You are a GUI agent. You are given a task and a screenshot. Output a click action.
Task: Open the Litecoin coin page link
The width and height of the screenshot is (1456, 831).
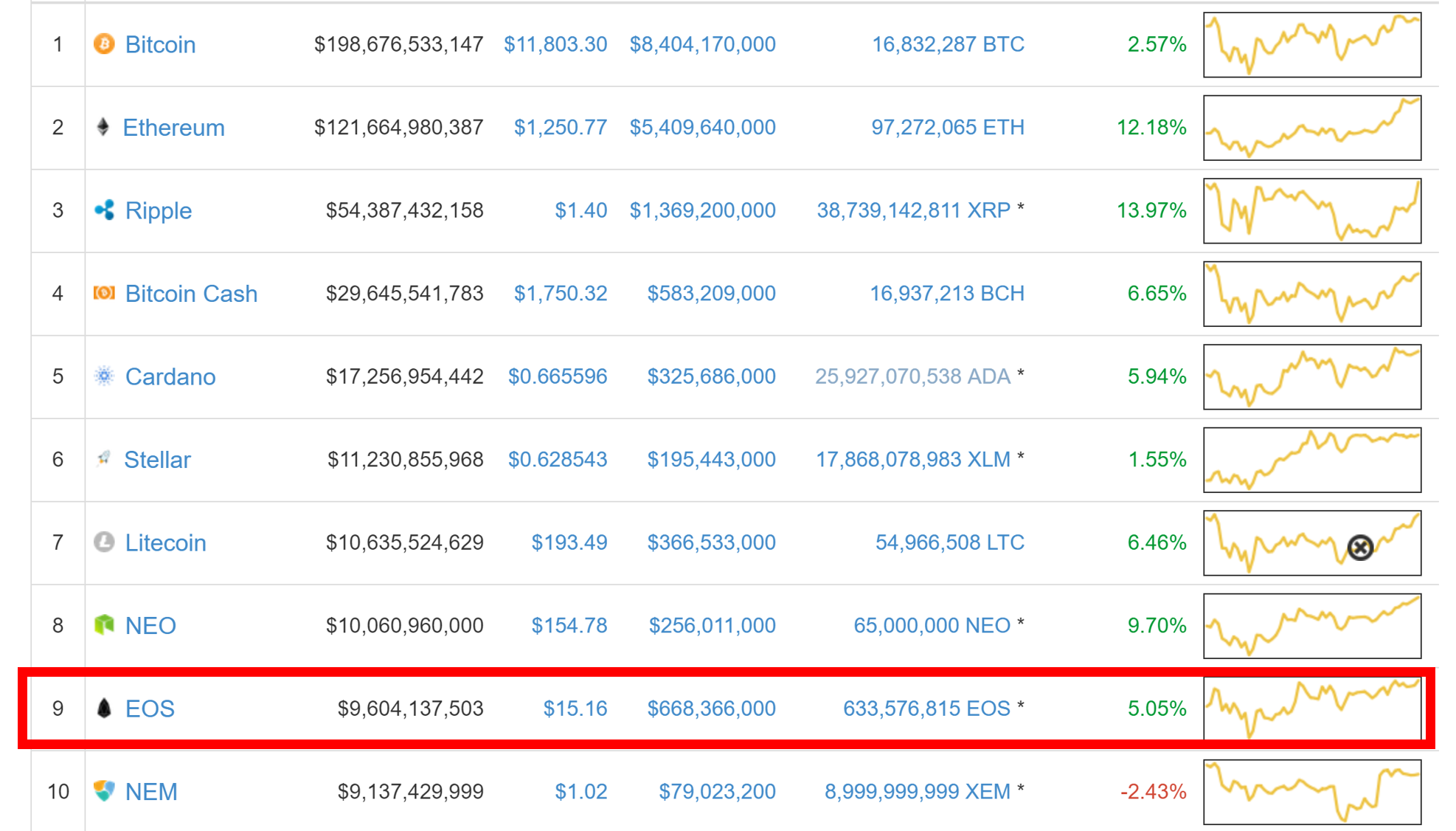165,543
